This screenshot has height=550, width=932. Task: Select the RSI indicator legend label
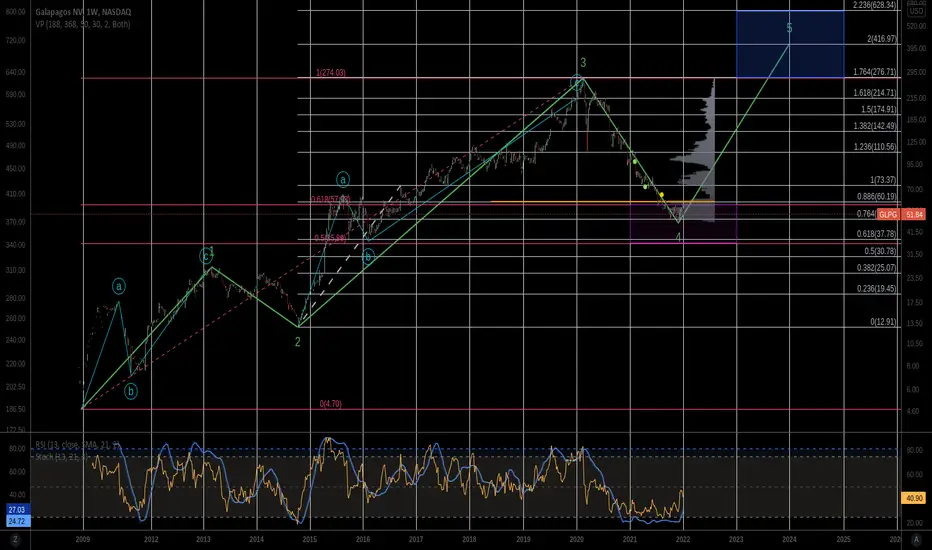click(x=77, y=445)
